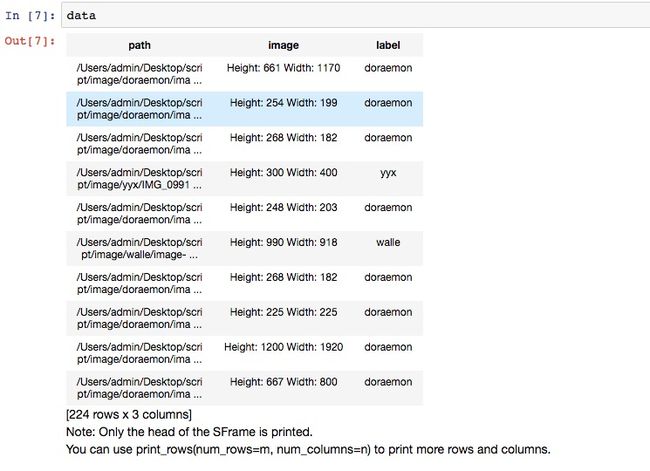The width and height of the screenshot is (650, 471).
Task: Click the code input cell containing 'data'
Action: point(356,15)
